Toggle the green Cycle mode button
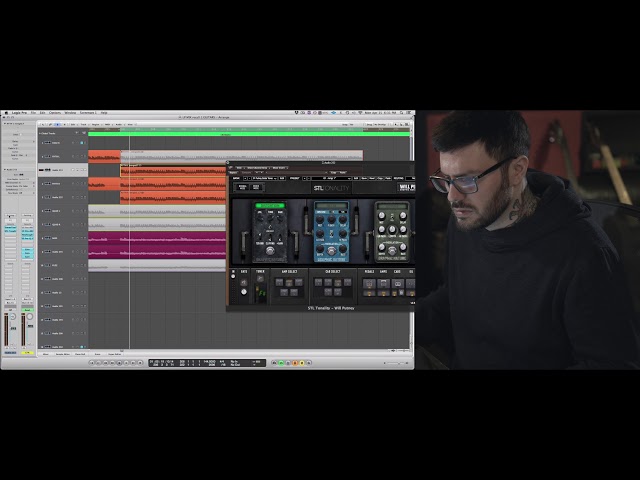 coord(281,362)
